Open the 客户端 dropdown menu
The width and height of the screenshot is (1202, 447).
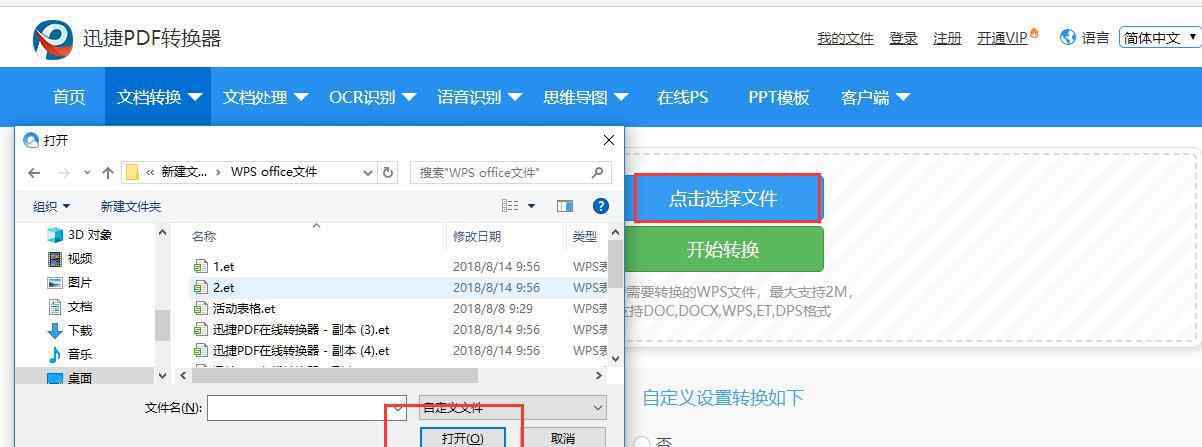pyautogui.click(x=875, y=97)
